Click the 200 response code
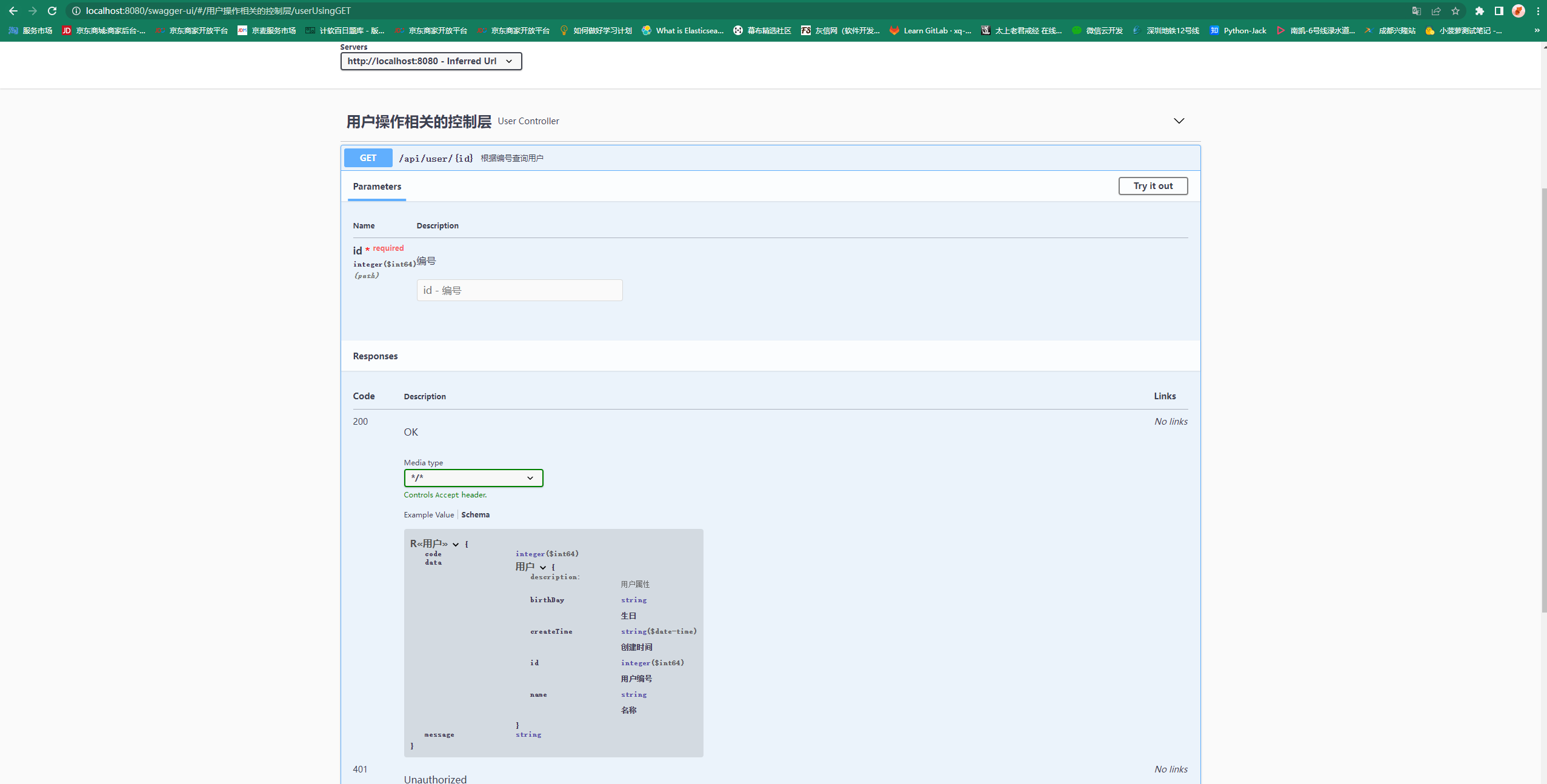Screen dimensions: 1547x784 361,421
